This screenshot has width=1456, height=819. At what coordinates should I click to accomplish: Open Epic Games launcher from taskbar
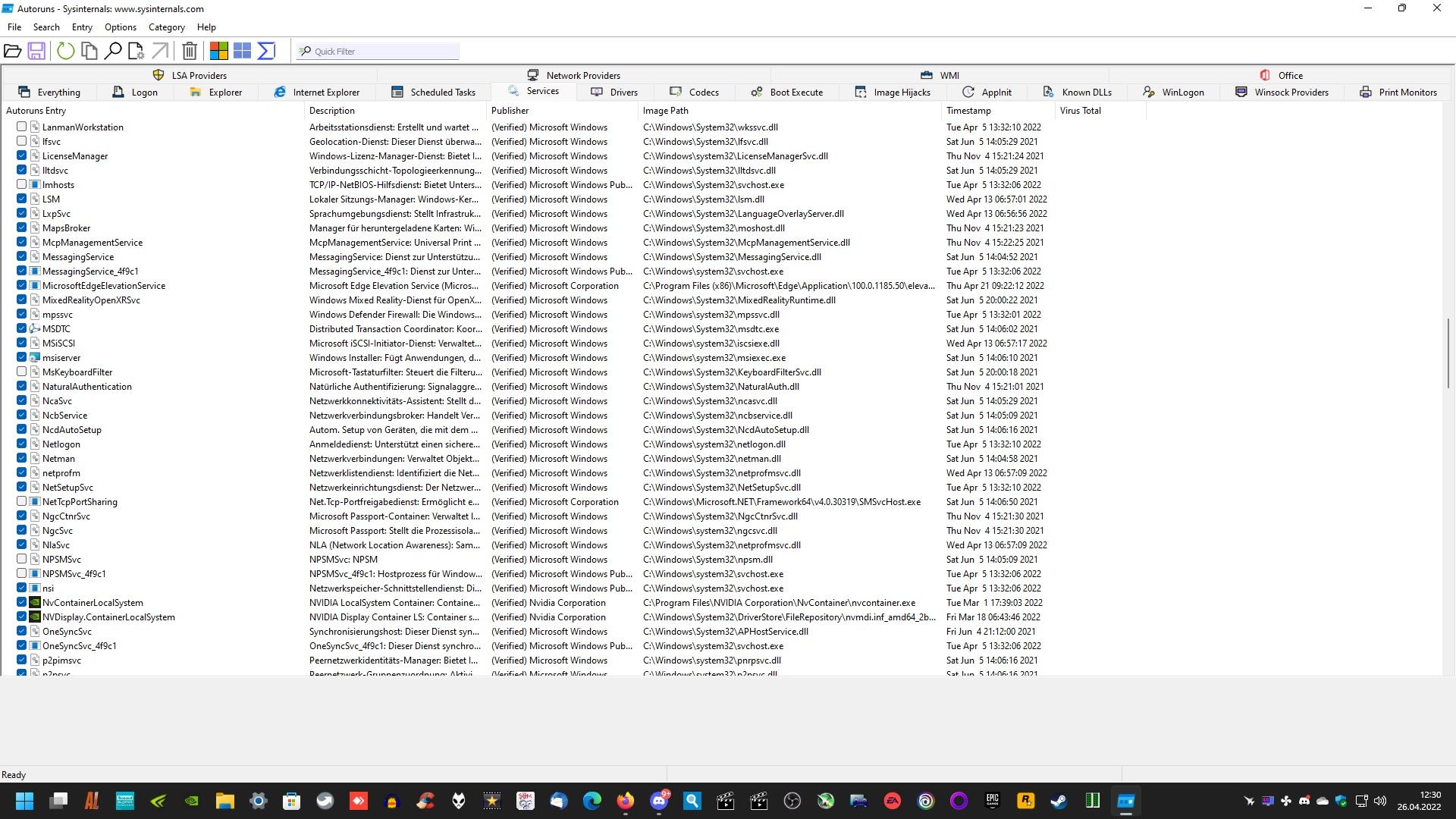[992, 801]
